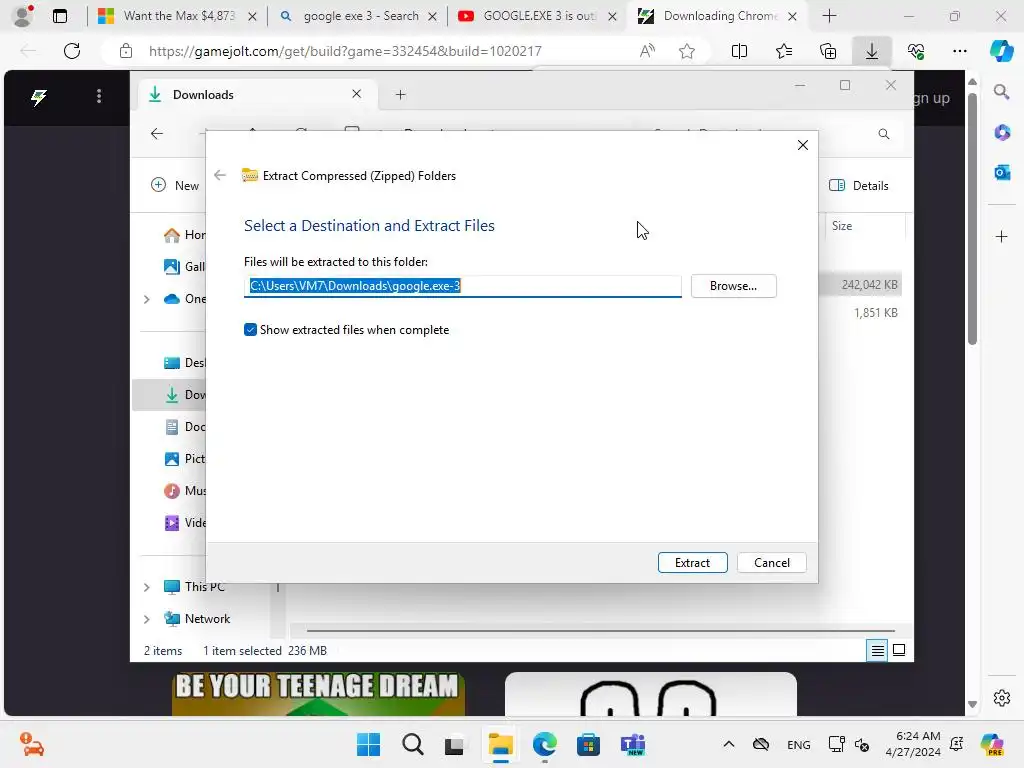
Task: Open Microsoft Store from taskbar
Action: tap(588, 744)
